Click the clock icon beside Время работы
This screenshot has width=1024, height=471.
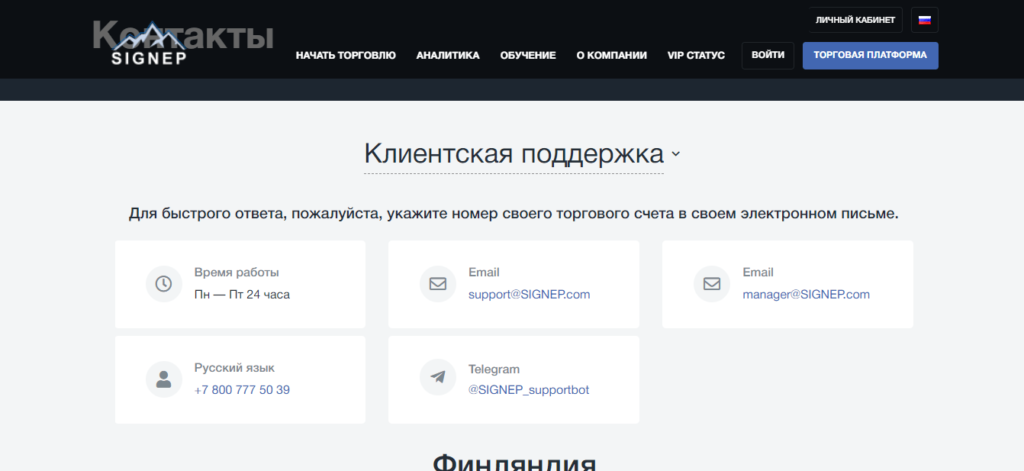[163, 284]
